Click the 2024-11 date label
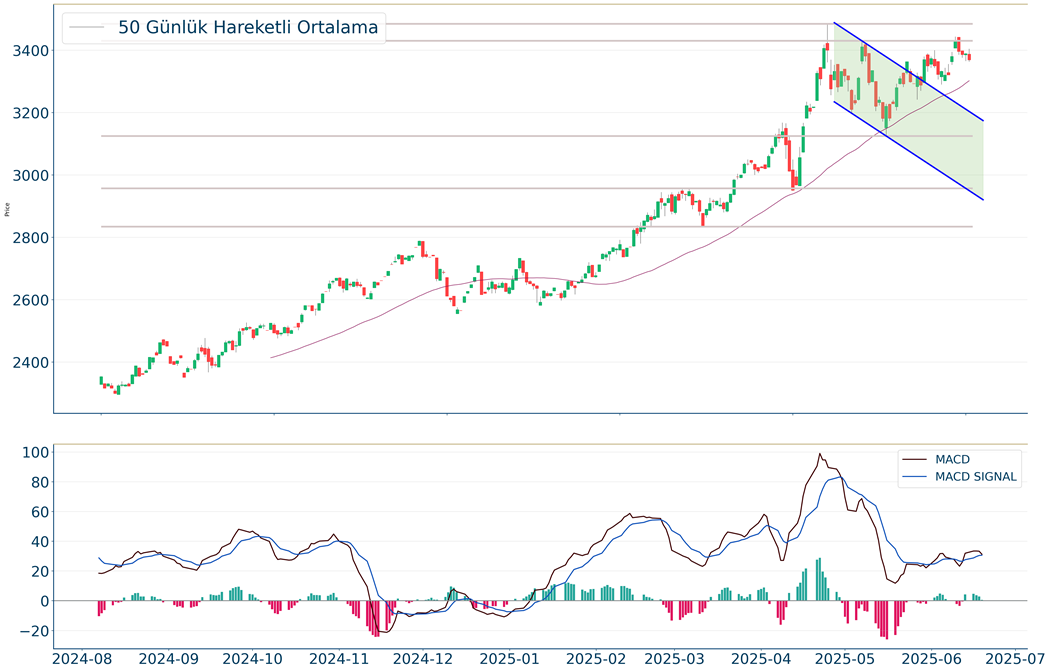Image resolution: width=1050 pixels, height=671 pixels. click(340, 658)
